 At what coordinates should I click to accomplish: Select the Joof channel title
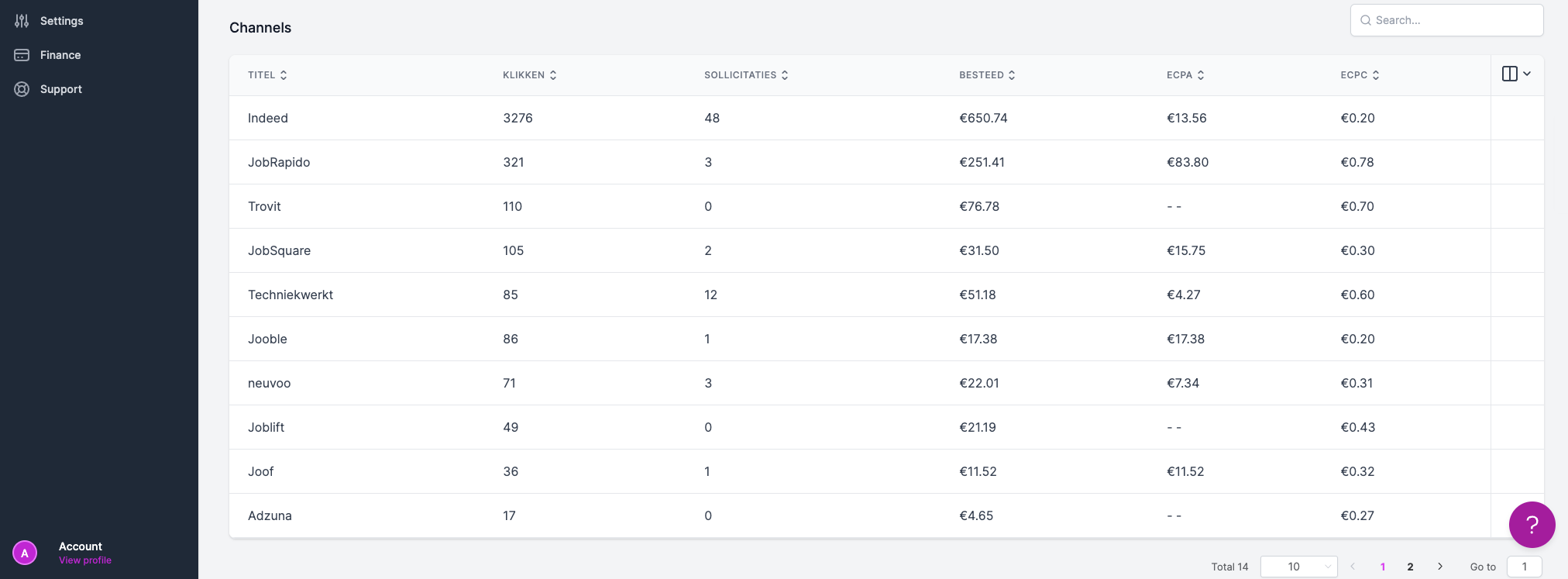pos(260,471)
